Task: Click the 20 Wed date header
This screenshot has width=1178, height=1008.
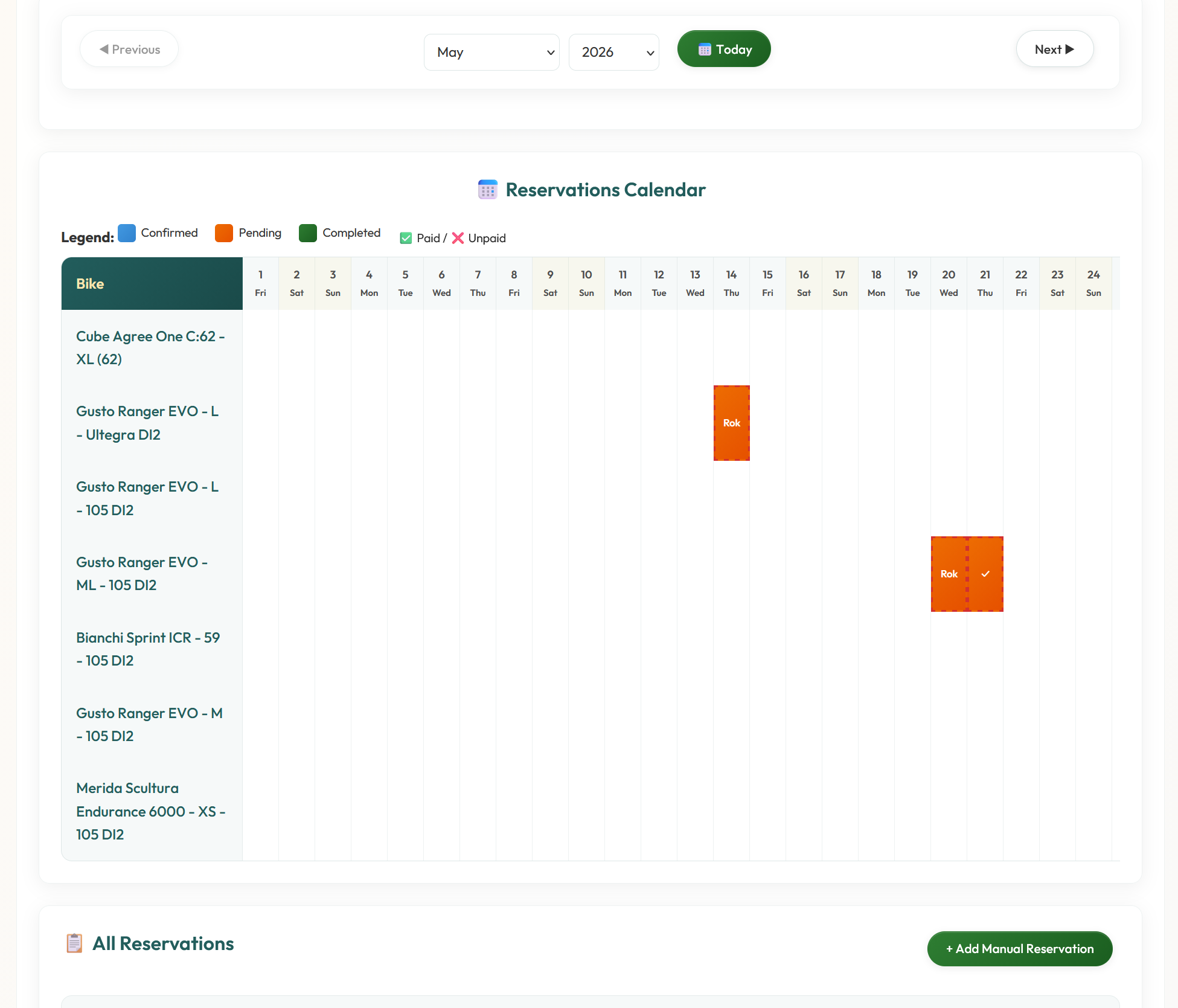Action: pos(949,284)
